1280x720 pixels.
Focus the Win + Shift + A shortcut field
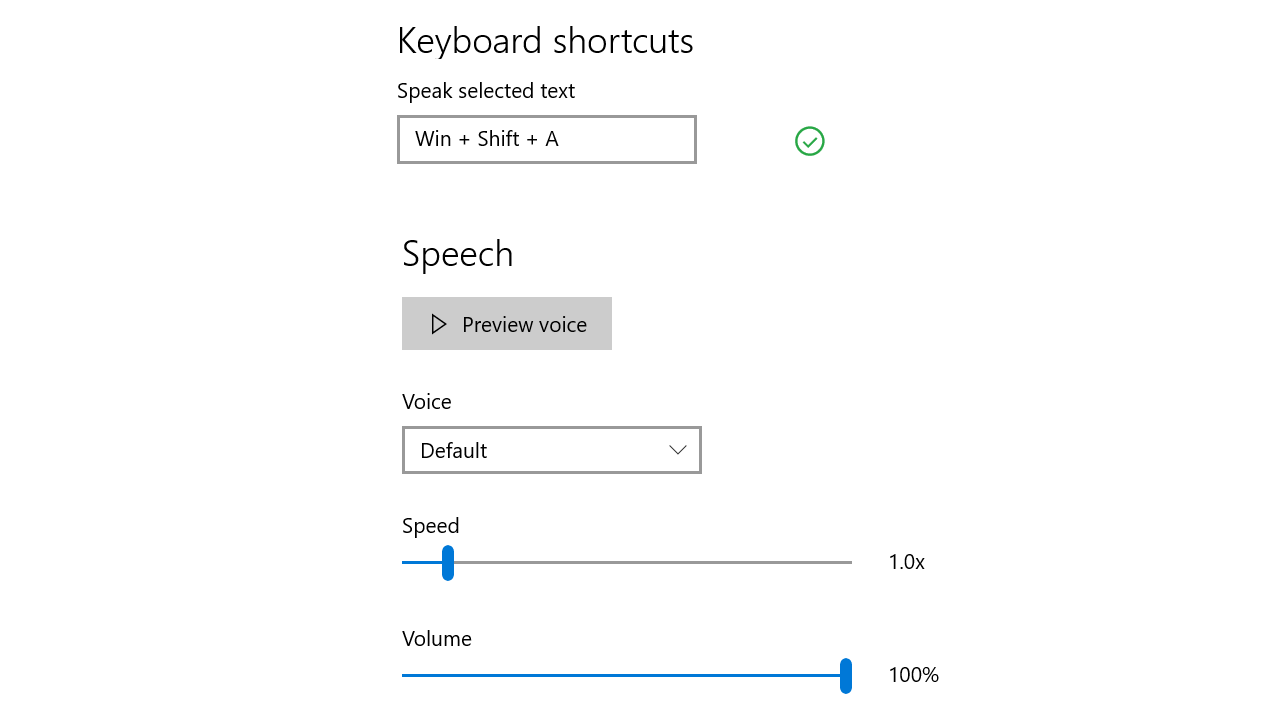547,139
